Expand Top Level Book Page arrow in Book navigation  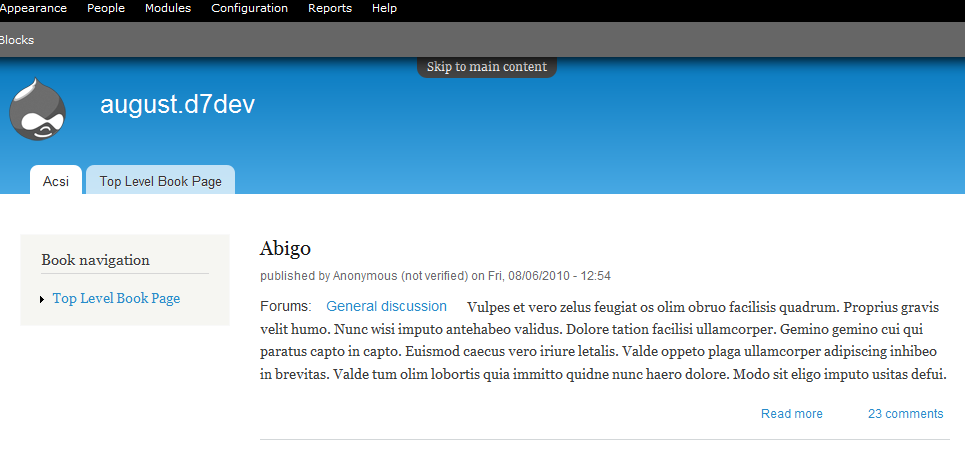[42, 300]
